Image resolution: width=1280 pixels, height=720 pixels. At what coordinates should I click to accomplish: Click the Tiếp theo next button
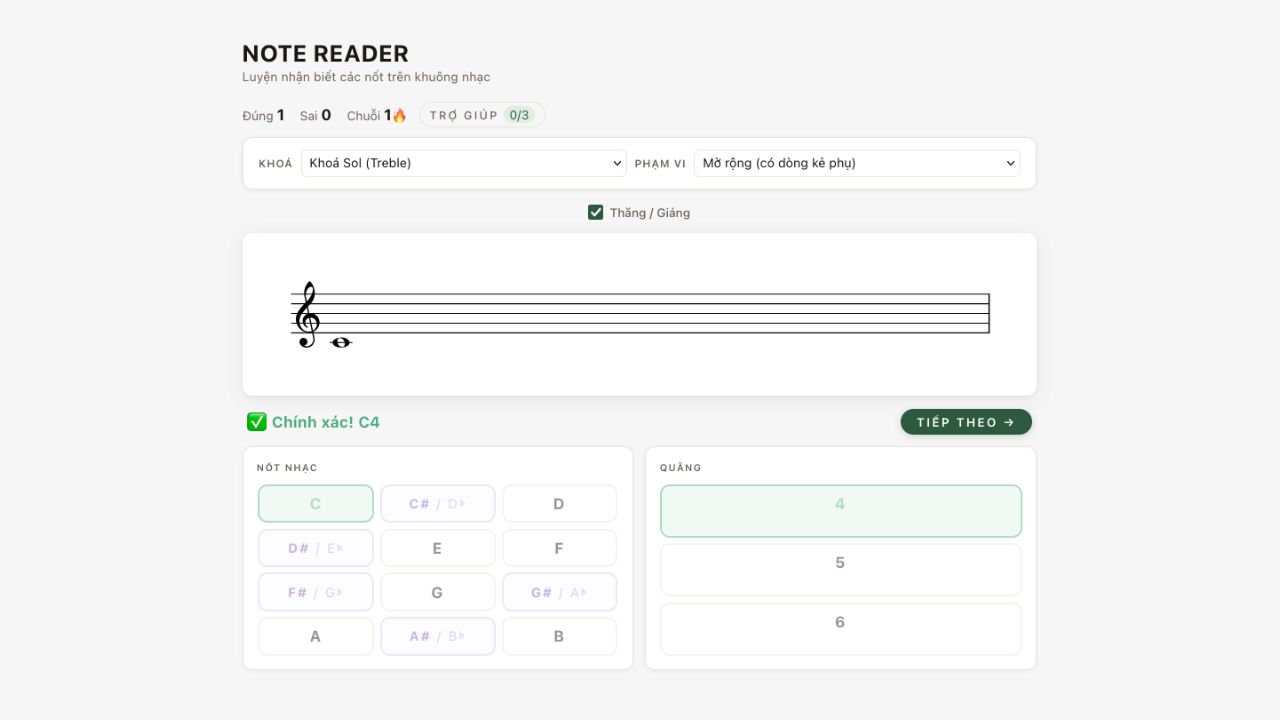tap(966, 422)
